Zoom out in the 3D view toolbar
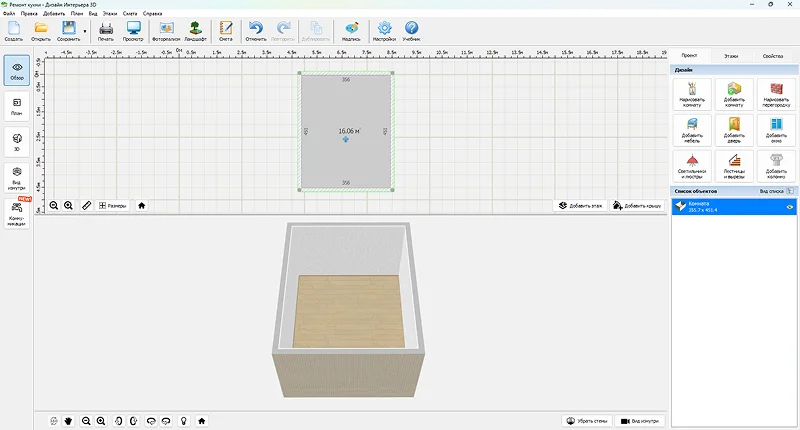 [86, 421]
